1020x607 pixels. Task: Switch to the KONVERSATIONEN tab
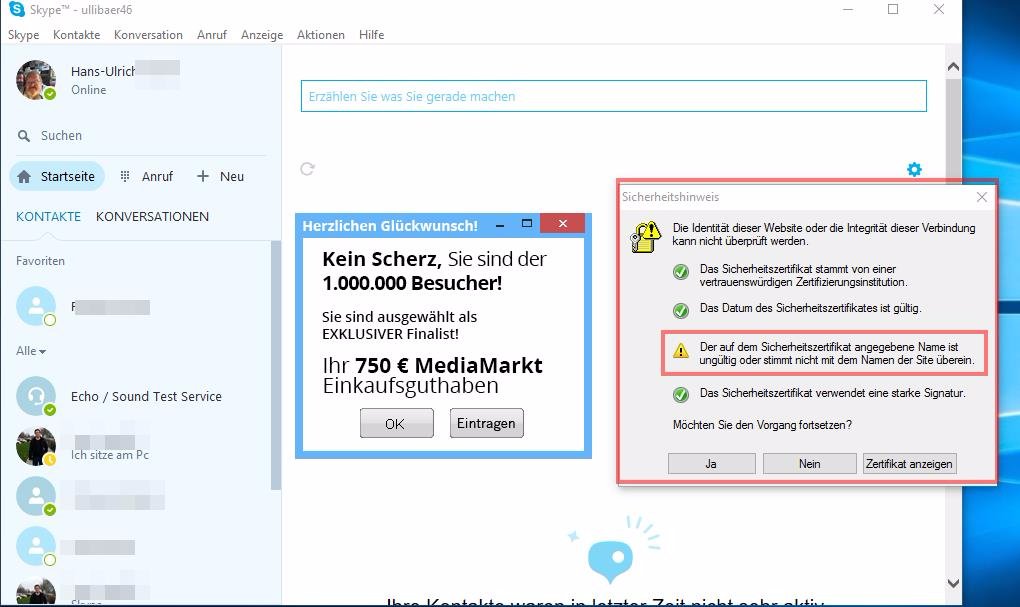click(x=152, y=217)
